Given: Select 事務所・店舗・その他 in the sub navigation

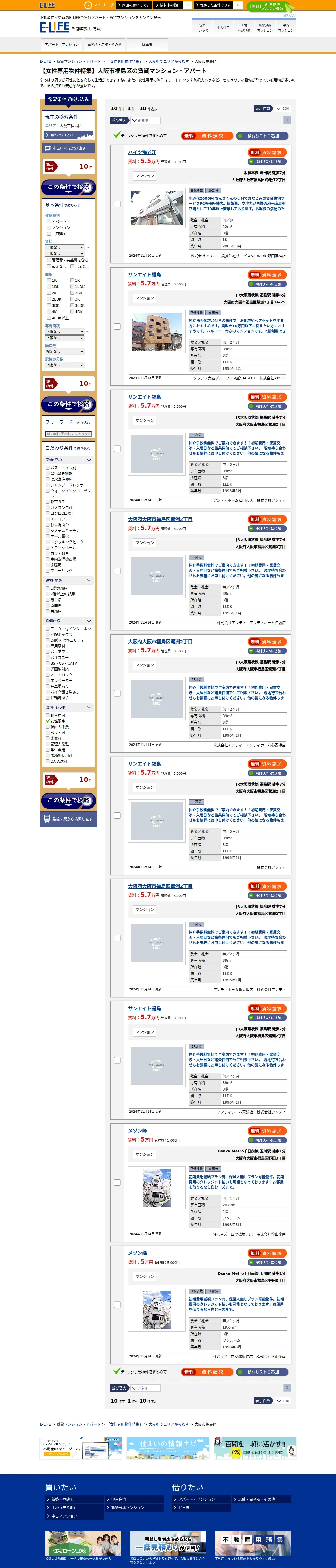Looking at the screenshot, I should point(104,44).
